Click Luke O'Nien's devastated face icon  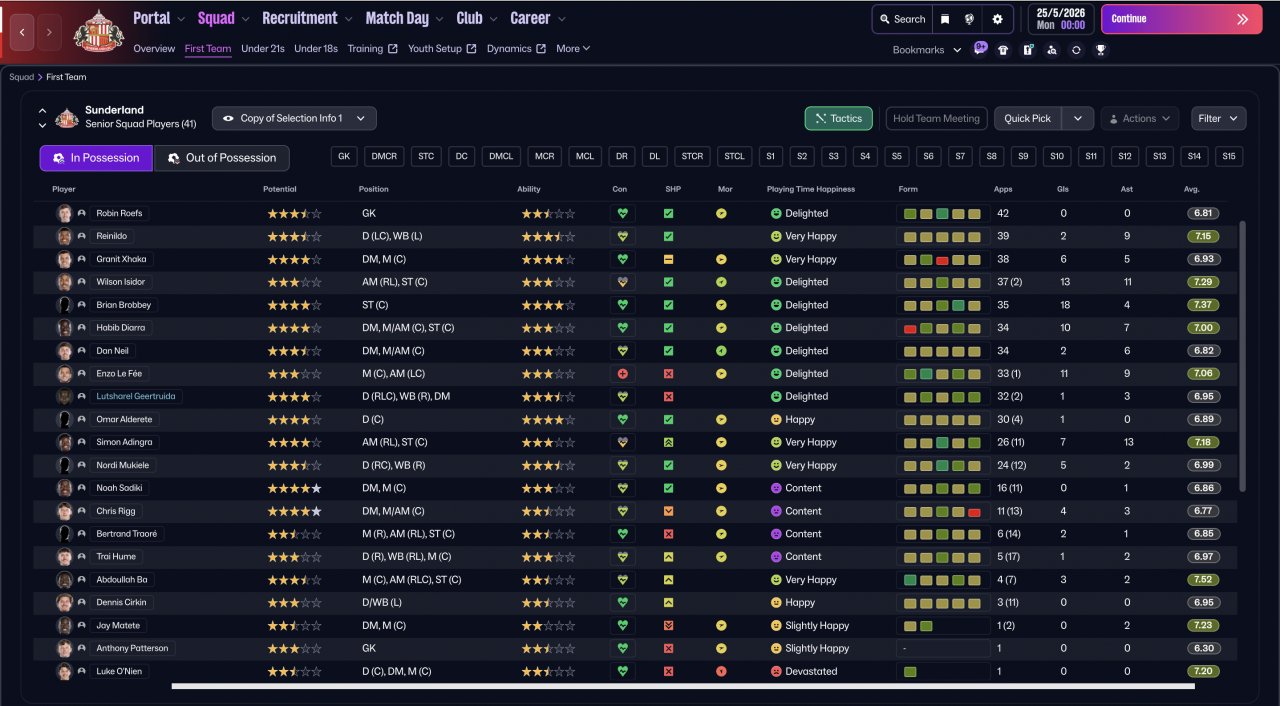pos(775,671)
